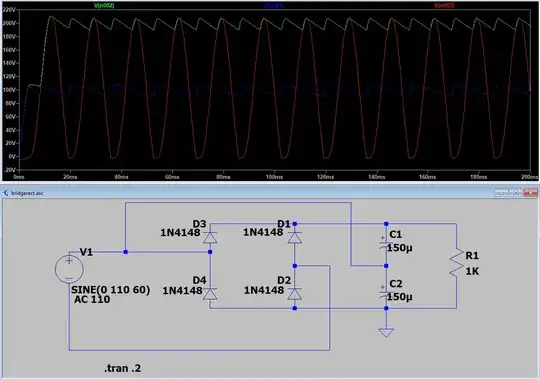Select the red trace label in plot header

(444, 6)
